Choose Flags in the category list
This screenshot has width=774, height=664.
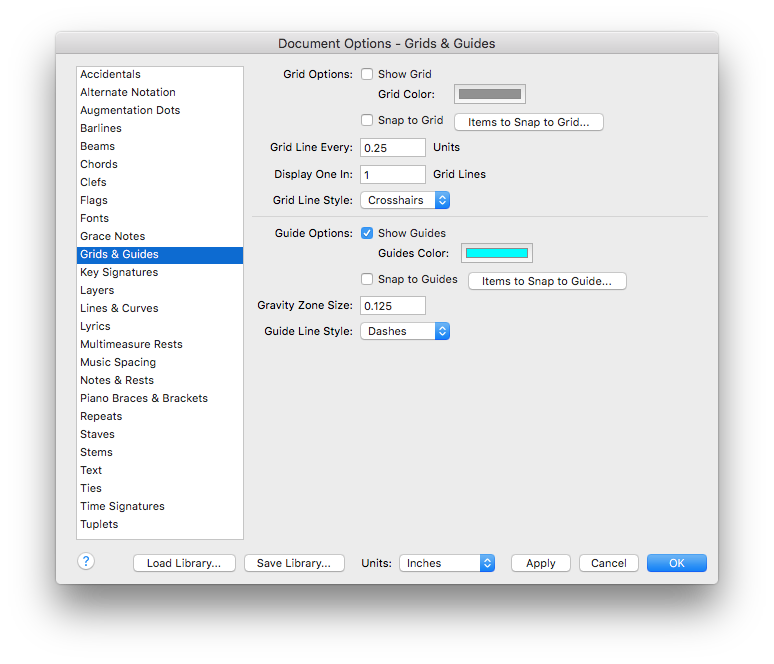(159, 200)
